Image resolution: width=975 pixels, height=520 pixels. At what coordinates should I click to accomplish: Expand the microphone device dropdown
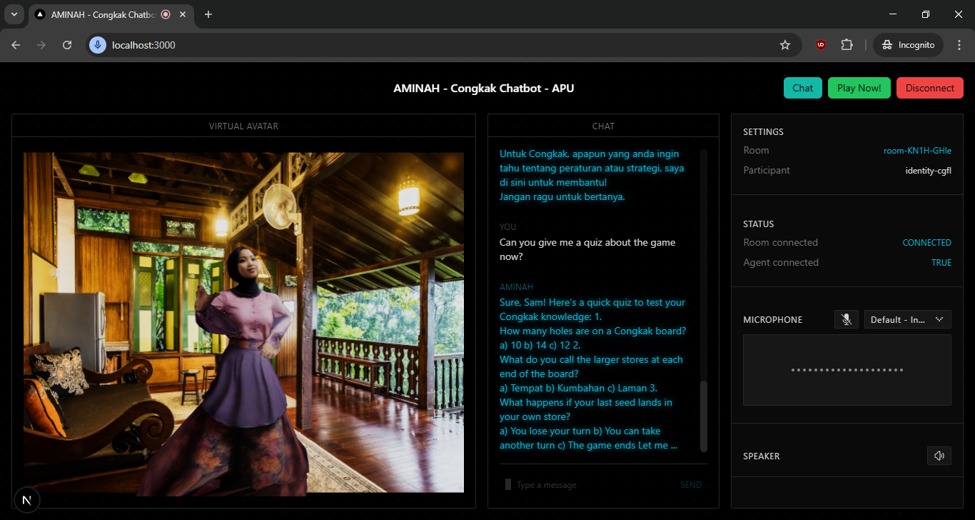pos(907,320)
